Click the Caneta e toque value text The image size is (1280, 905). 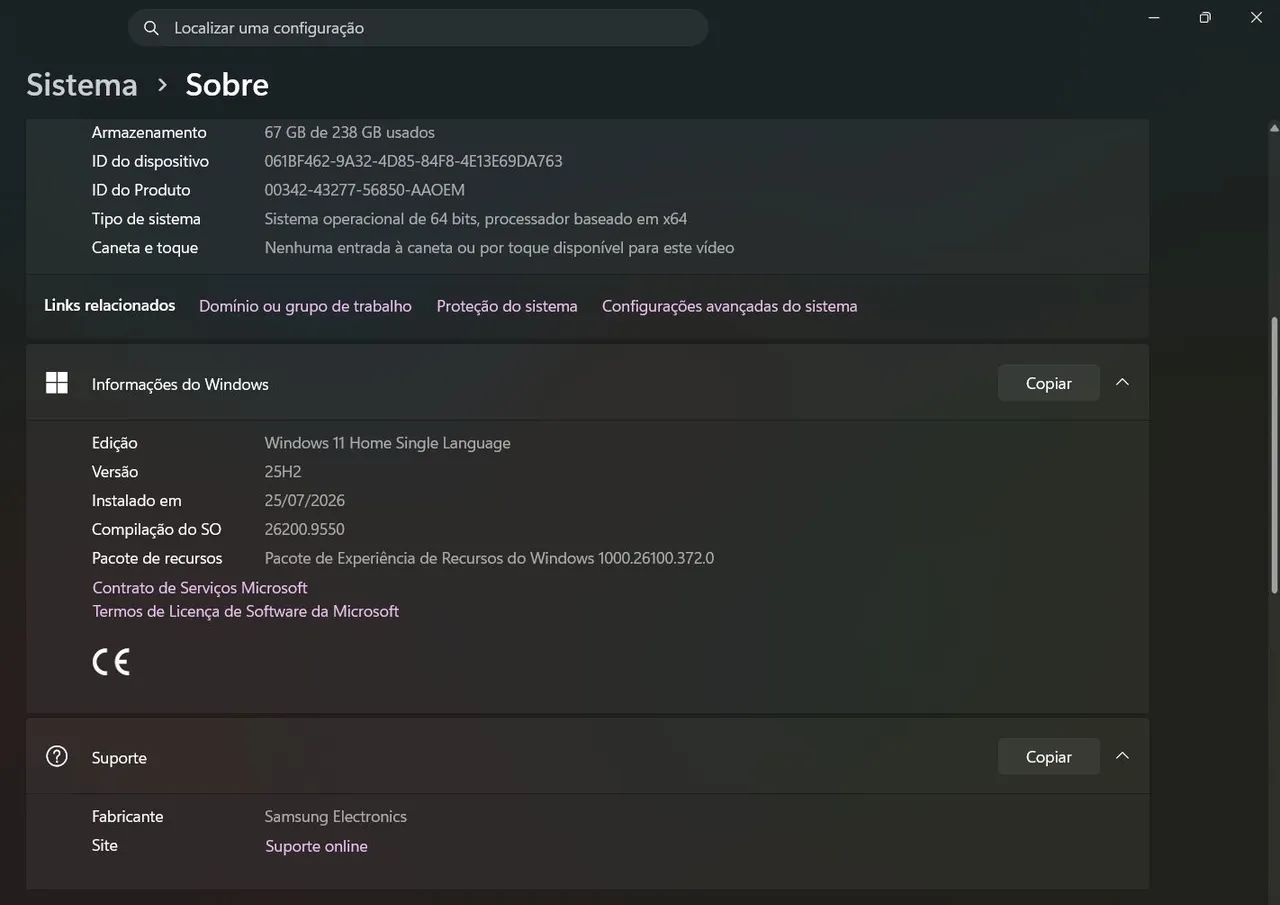pos(499,248)
